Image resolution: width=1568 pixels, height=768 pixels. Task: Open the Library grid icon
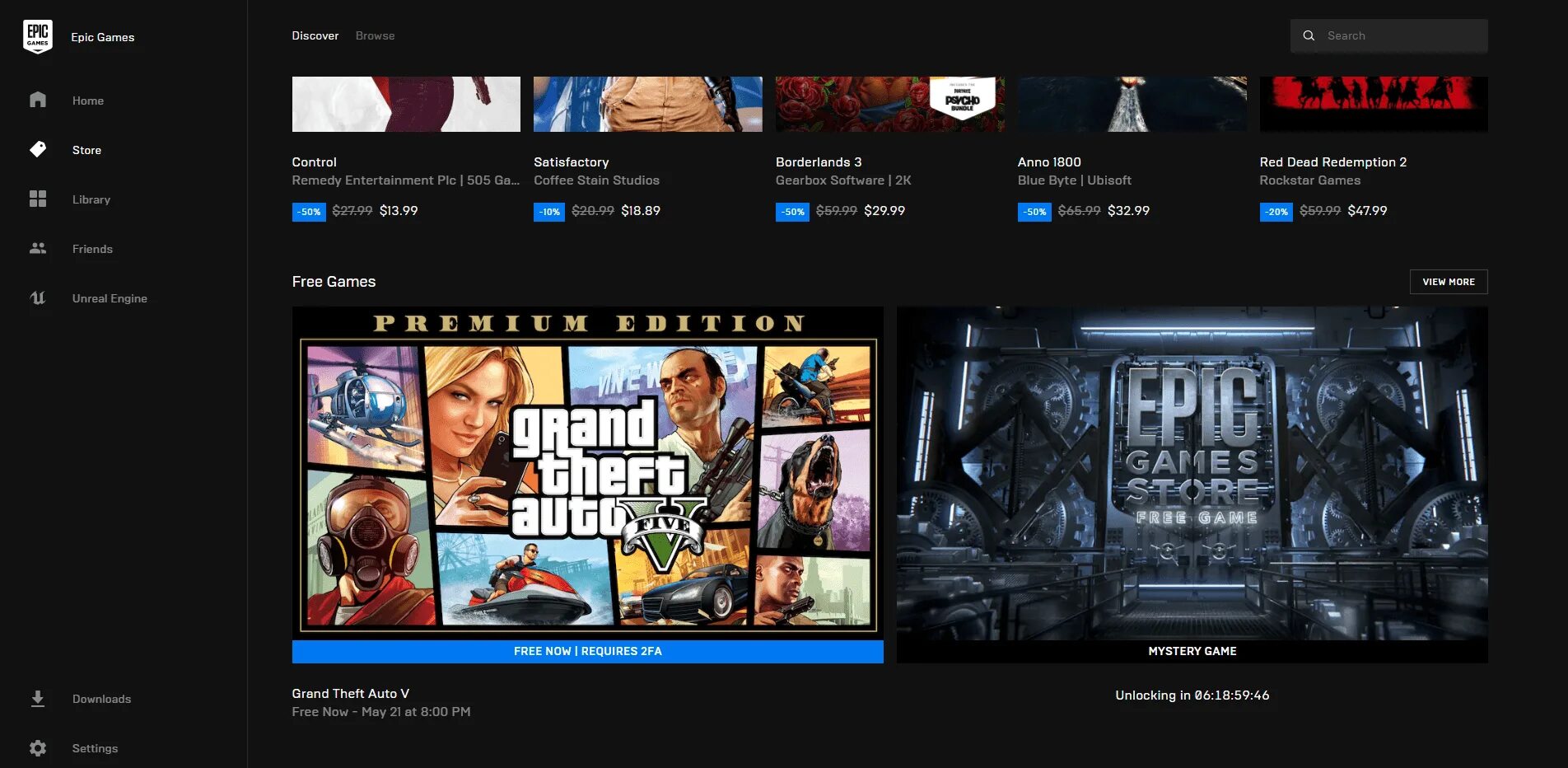[x=38, y=199]
